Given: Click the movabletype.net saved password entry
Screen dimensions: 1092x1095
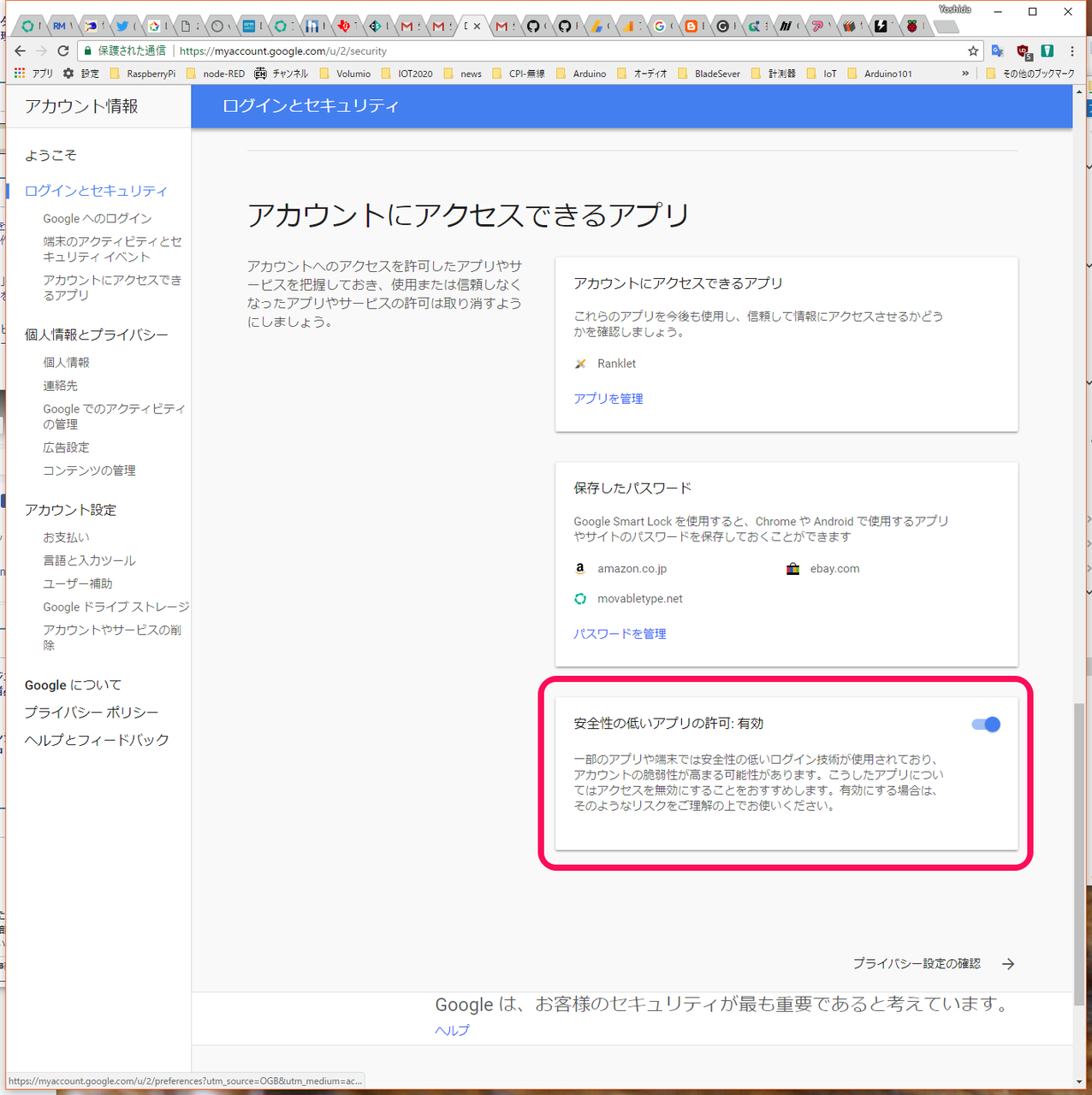Looking at the screenshot, I should click(639, 599).
